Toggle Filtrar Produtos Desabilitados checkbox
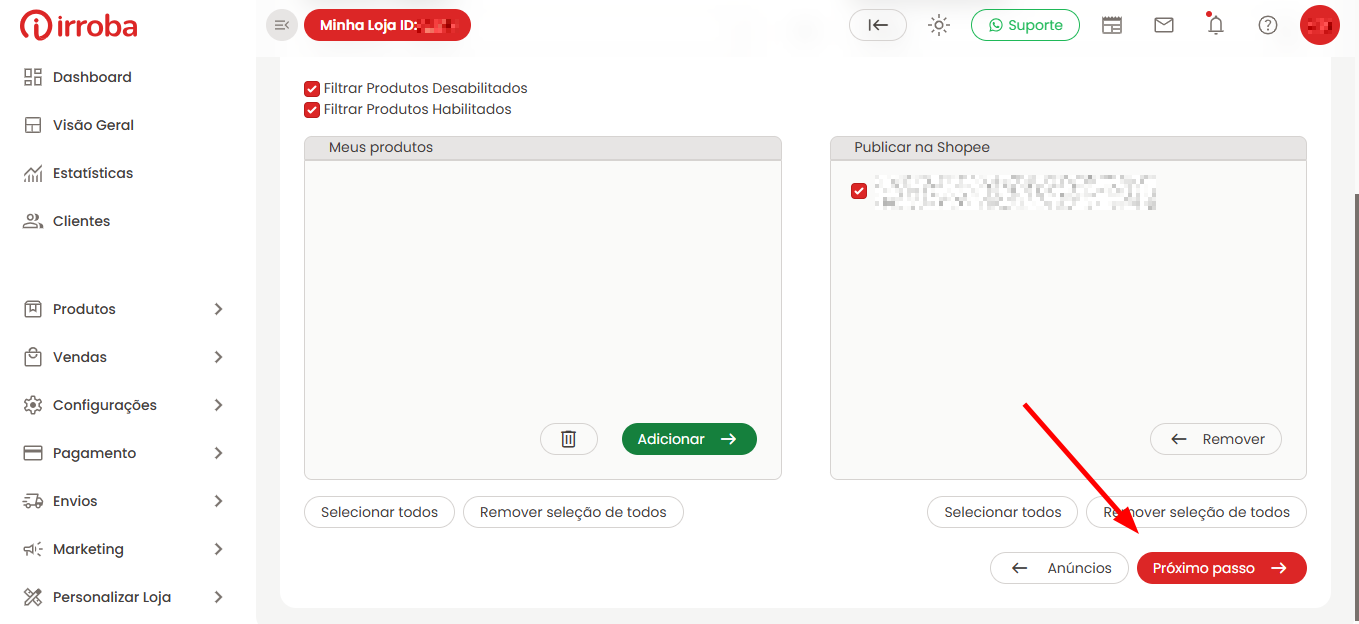The image size is (1359, 624). (312, 89)
